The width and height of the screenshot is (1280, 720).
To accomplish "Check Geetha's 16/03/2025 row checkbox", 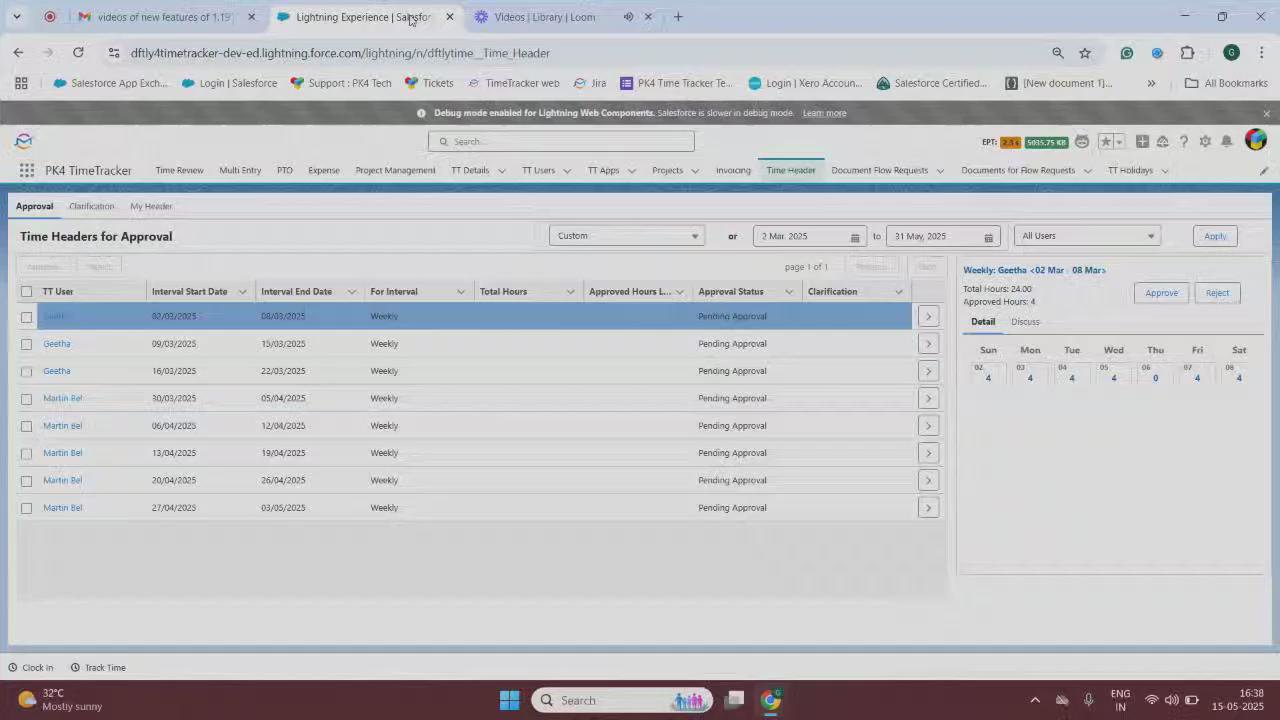I will (x=27, y=371).
